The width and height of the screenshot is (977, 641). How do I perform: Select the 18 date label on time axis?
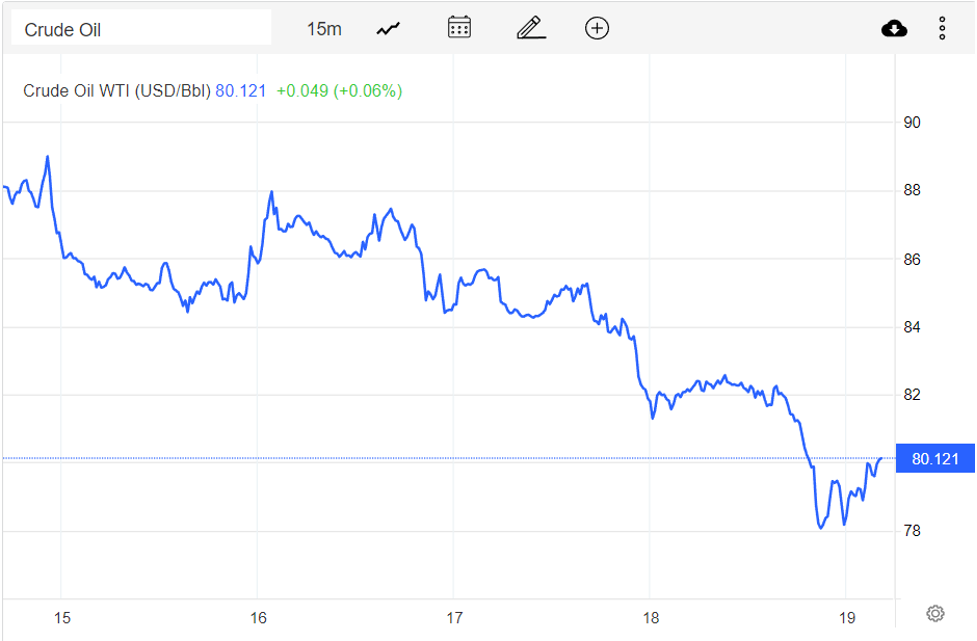[650, 617]
